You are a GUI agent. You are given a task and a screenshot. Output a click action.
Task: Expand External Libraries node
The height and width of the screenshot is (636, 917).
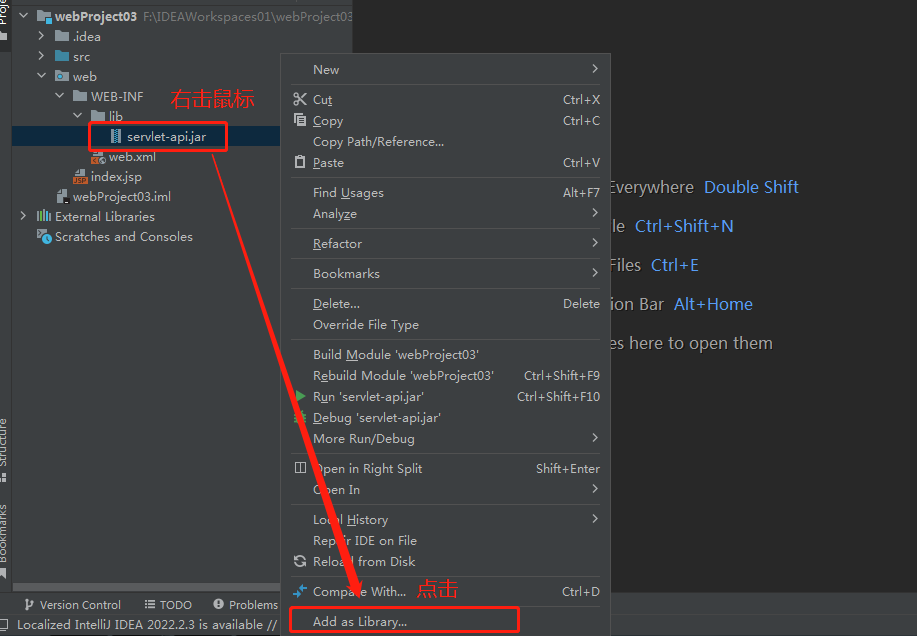point(23,216)
